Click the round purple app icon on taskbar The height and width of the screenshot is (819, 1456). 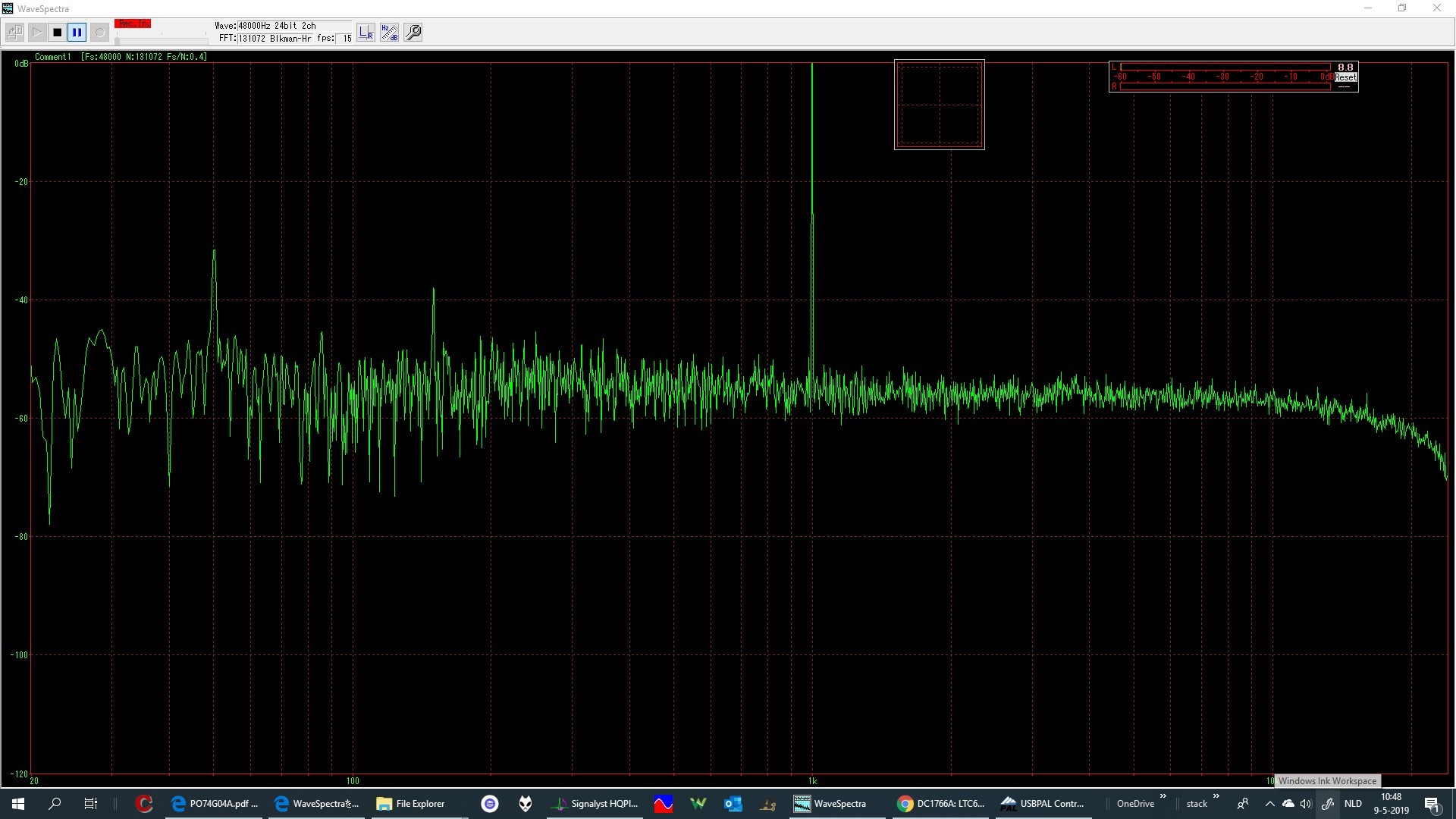coord(490,804)
